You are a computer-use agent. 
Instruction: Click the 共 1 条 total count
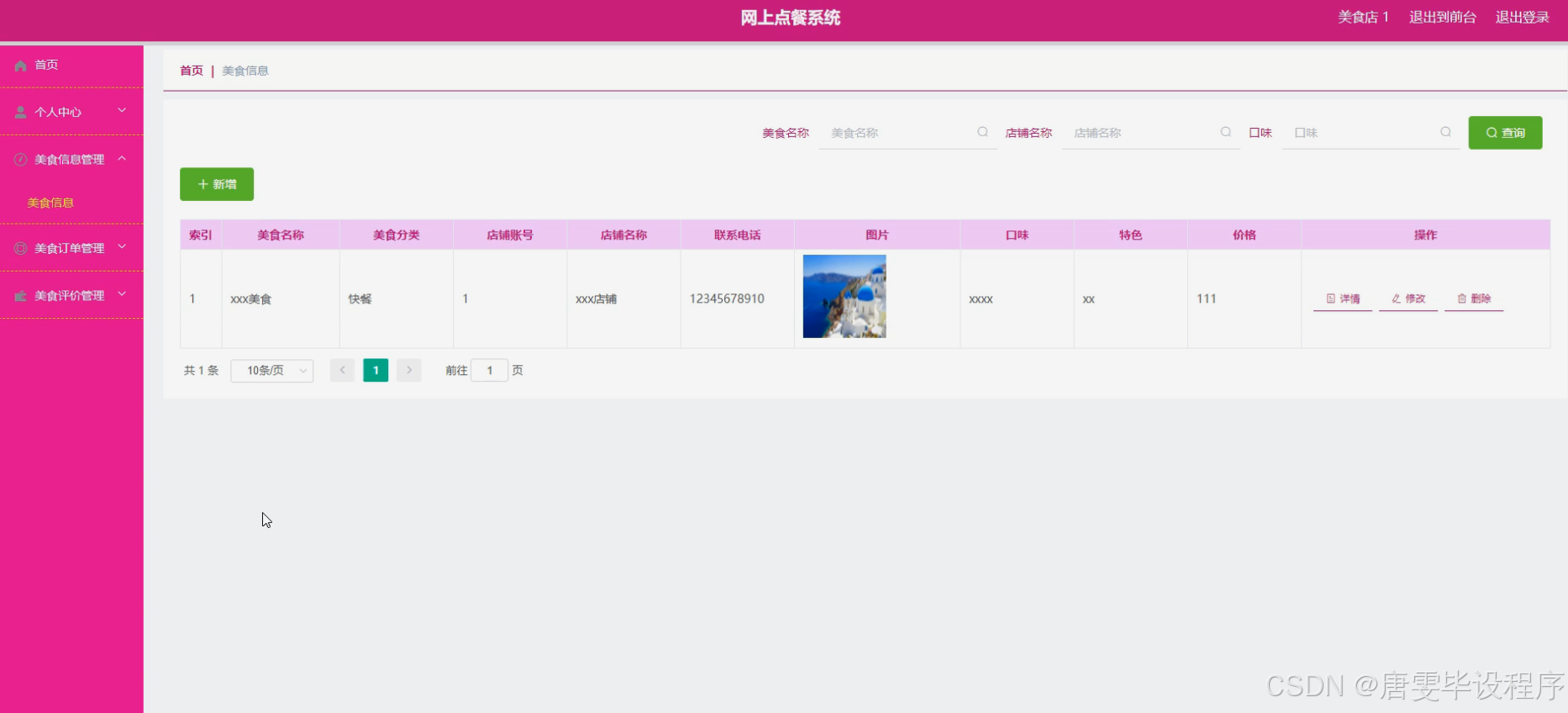coord(202,371)
